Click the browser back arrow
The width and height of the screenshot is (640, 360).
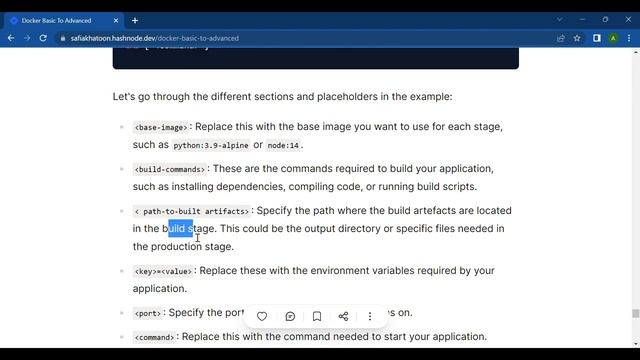[11, 38]
